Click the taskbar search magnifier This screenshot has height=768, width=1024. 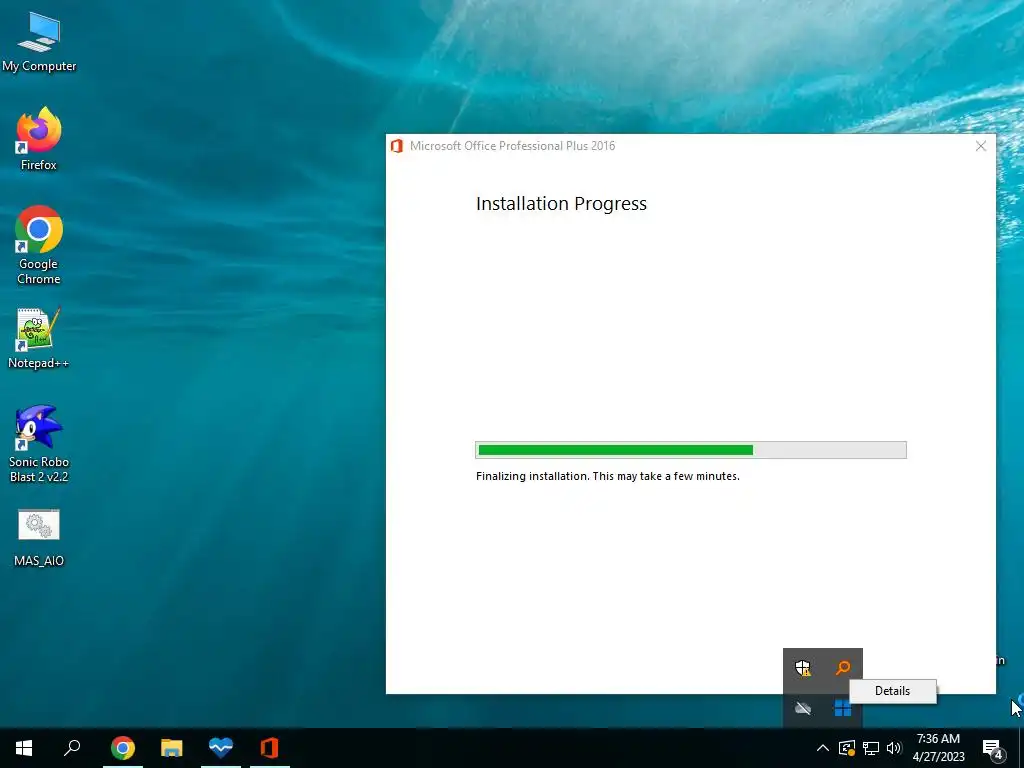[72, 748]
